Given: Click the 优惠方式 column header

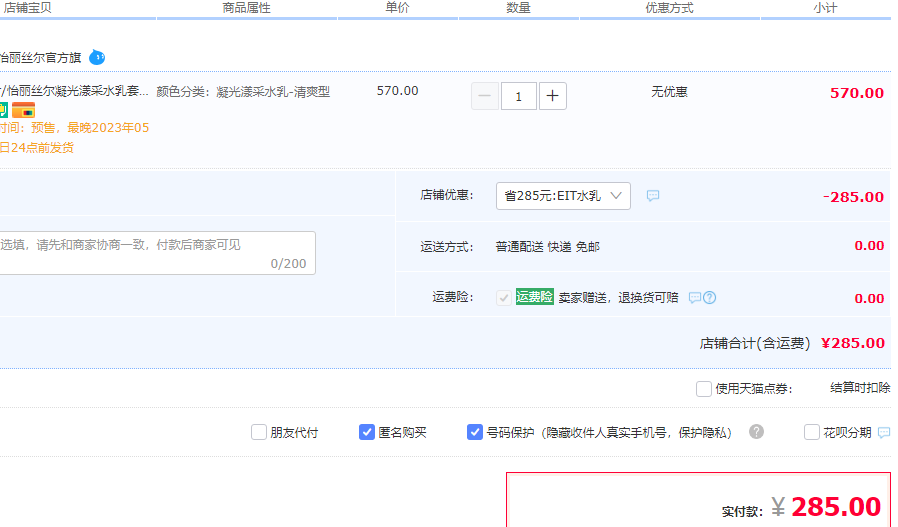Looking at the screenshot, I should [669, 7].
